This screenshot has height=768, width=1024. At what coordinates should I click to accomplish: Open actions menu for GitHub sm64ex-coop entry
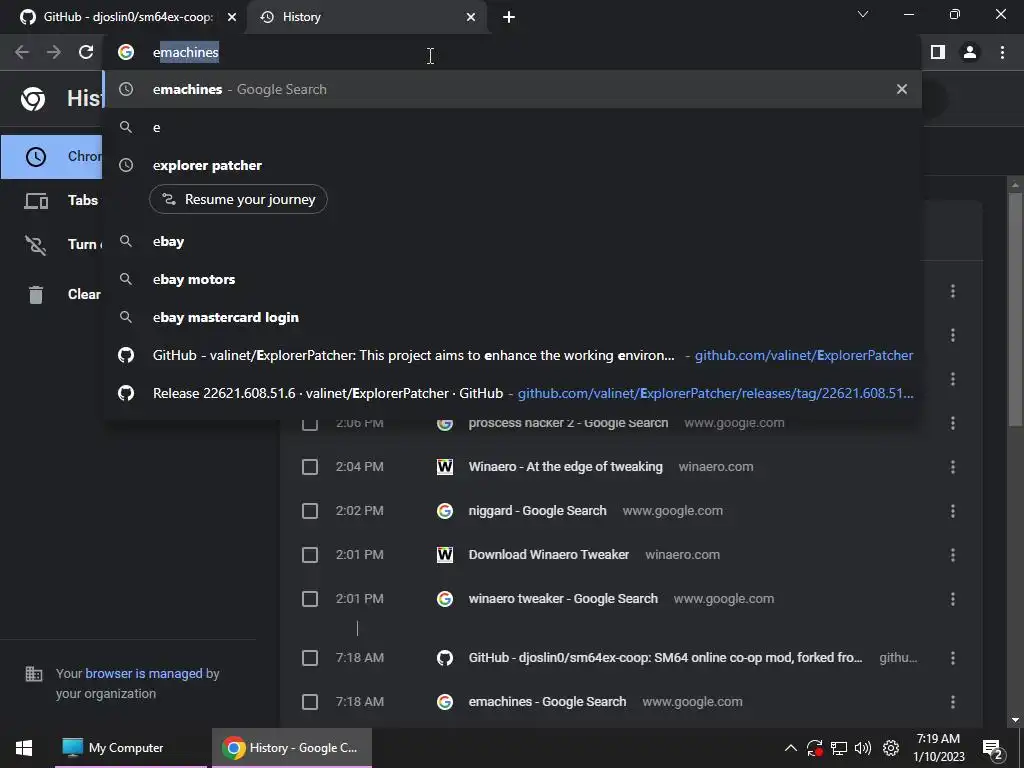pos(953,658)
